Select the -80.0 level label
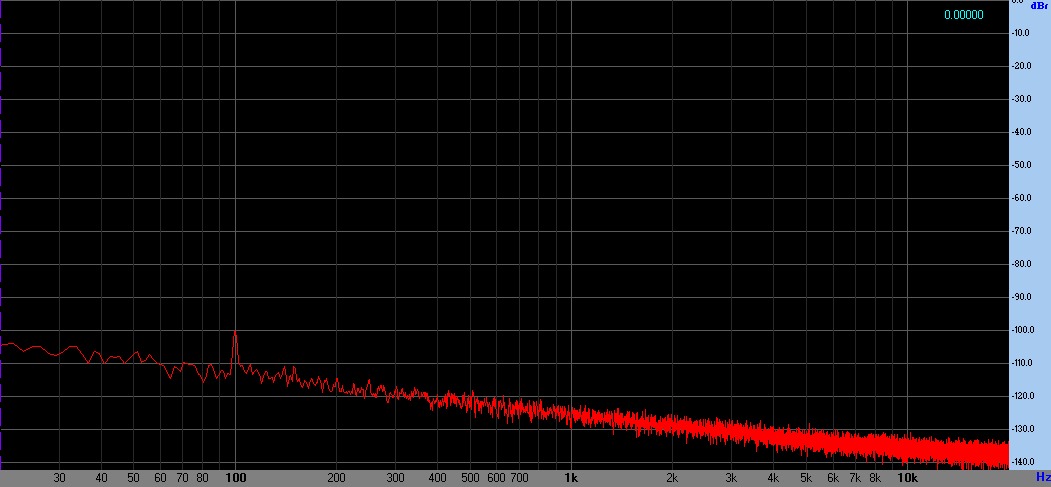 pyautogui.click(x=1022, y=264)
